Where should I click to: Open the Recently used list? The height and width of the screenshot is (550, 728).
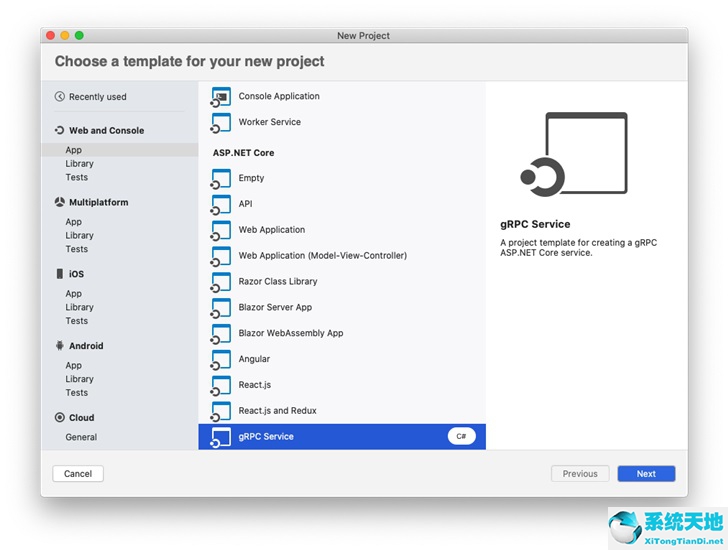[98, 97]
